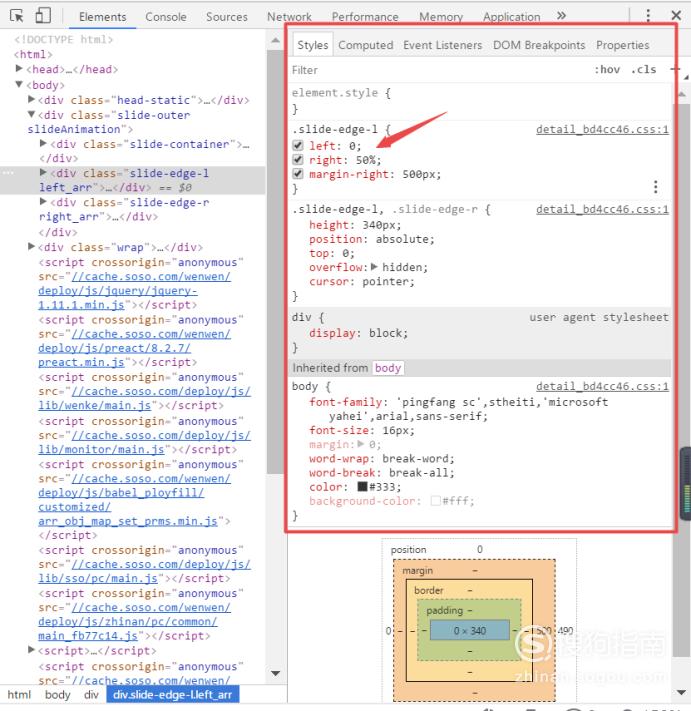Open the Application tab
691x711 pixels.
(511, 17)
